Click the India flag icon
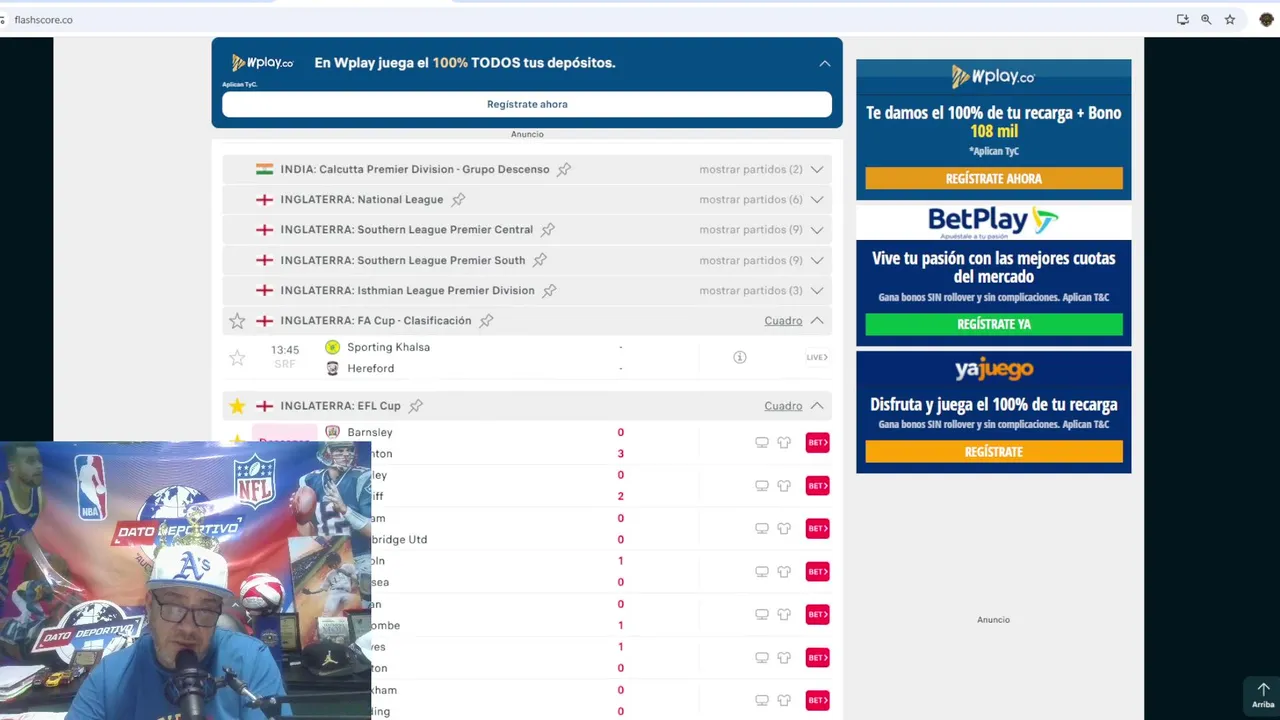Viewport: 1280px width, 720px height. click(264, 169)
